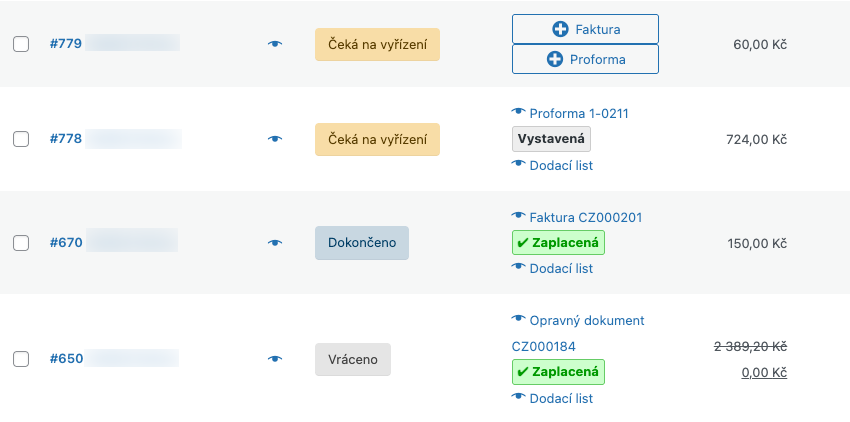
Task: Click eye icon beside Faktura CZ000201
Action: (x=518, y=216)
